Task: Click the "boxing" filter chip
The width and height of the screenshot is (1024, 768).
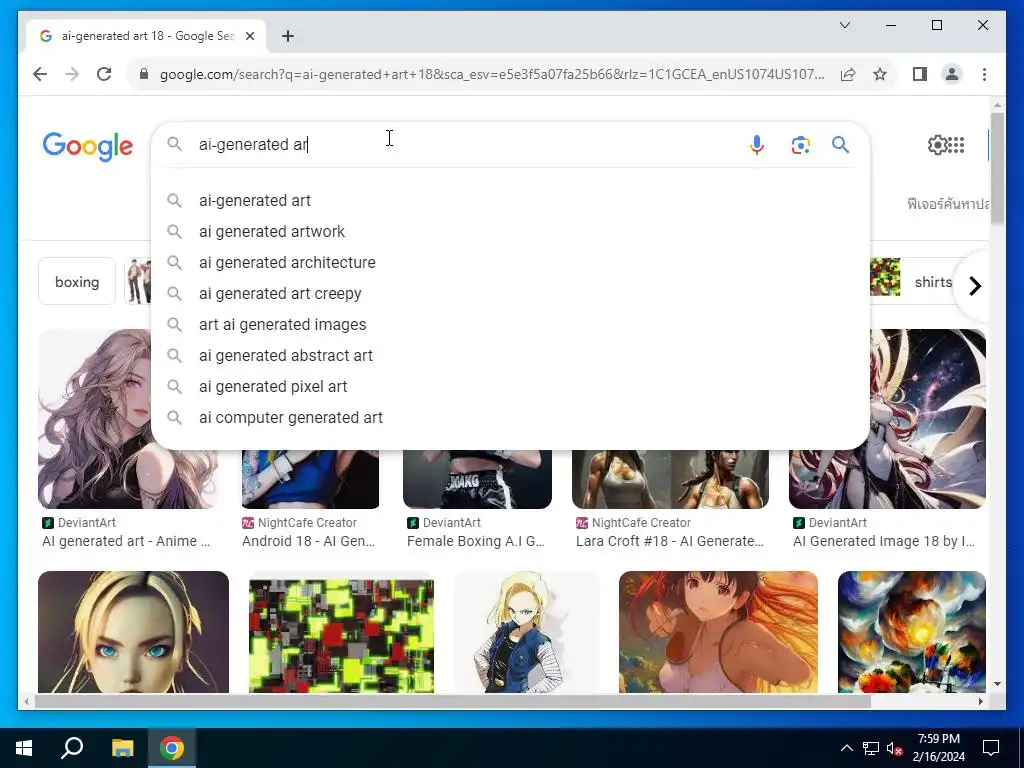Action: click(77, 281)
